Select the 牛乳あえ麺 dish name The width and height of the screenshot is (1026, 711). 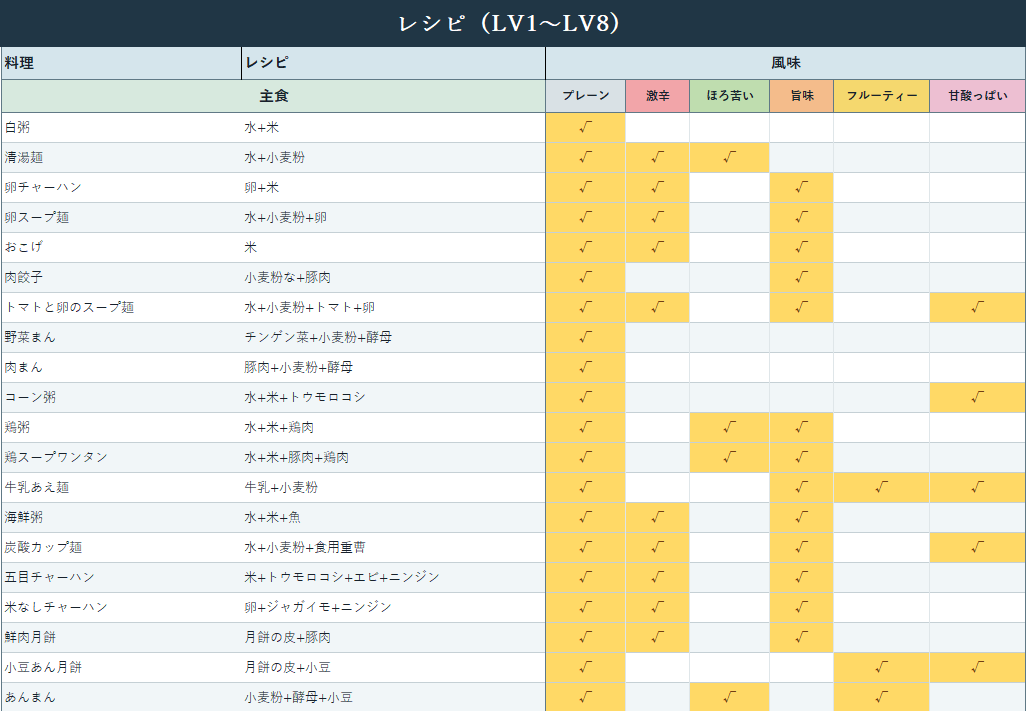point(37,487)
